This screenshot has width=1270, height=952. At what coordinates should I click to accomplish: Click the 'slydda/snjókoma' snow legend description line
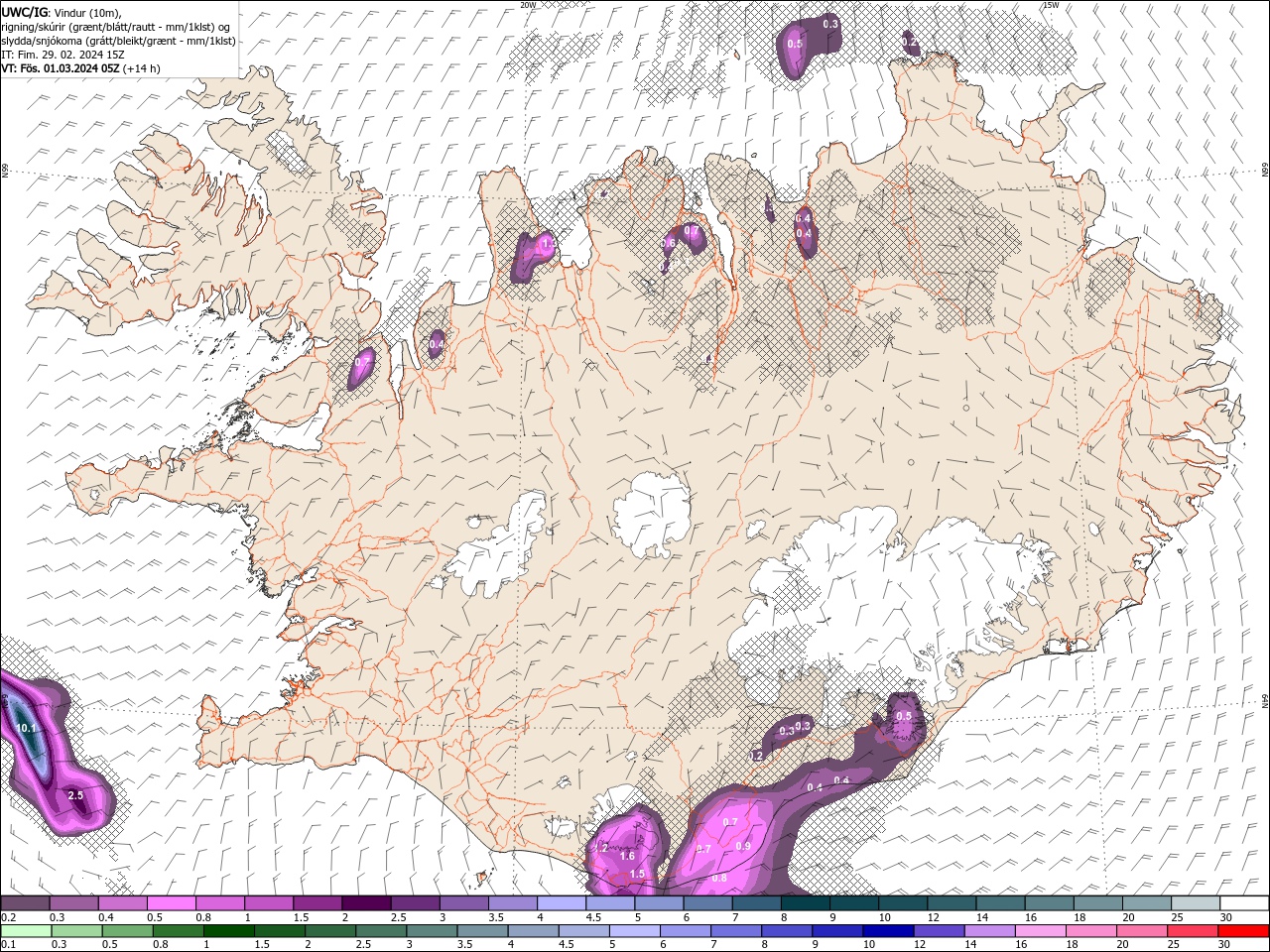pyautogui.click(x=118, y=41)
